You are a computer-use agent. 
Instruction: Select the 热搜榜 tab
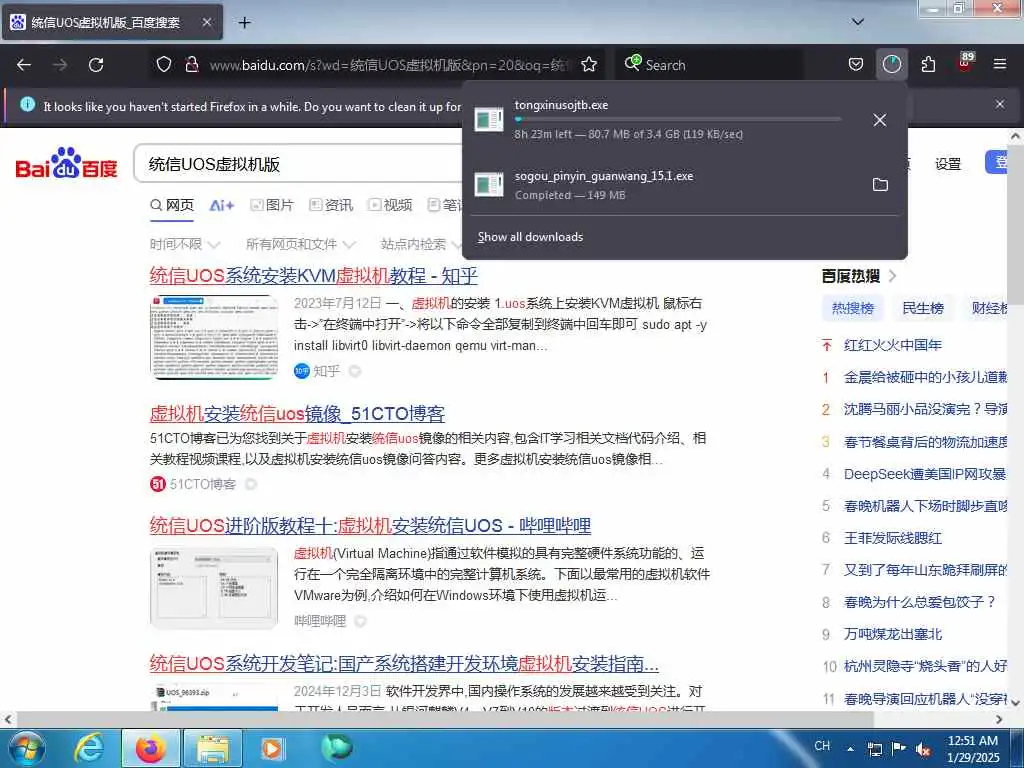(853, 308)
